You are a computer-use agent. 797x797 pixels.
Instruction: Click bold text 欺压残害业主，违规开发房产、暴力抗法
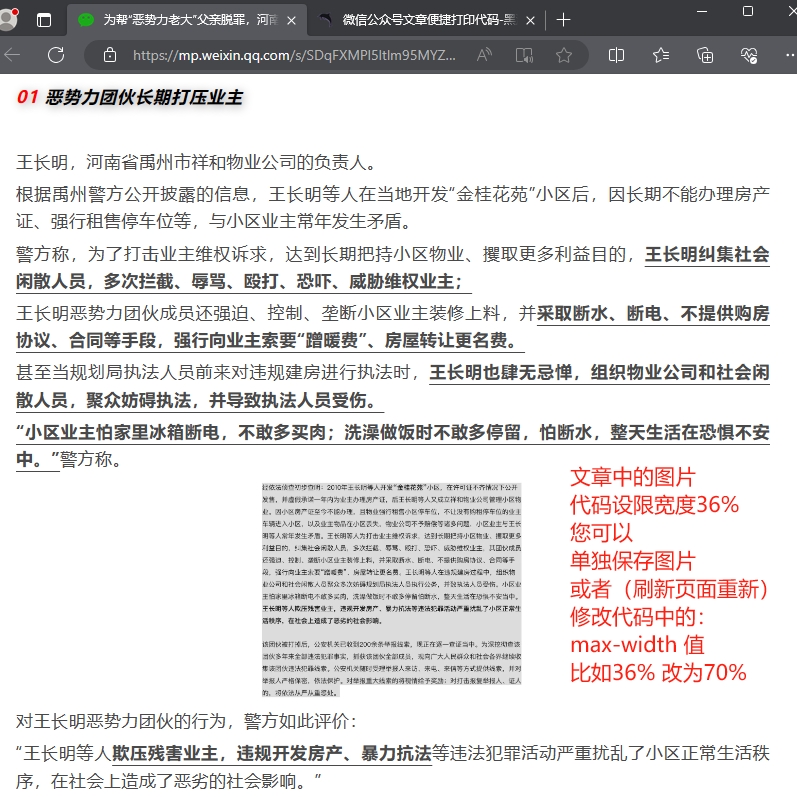point(271,754)
